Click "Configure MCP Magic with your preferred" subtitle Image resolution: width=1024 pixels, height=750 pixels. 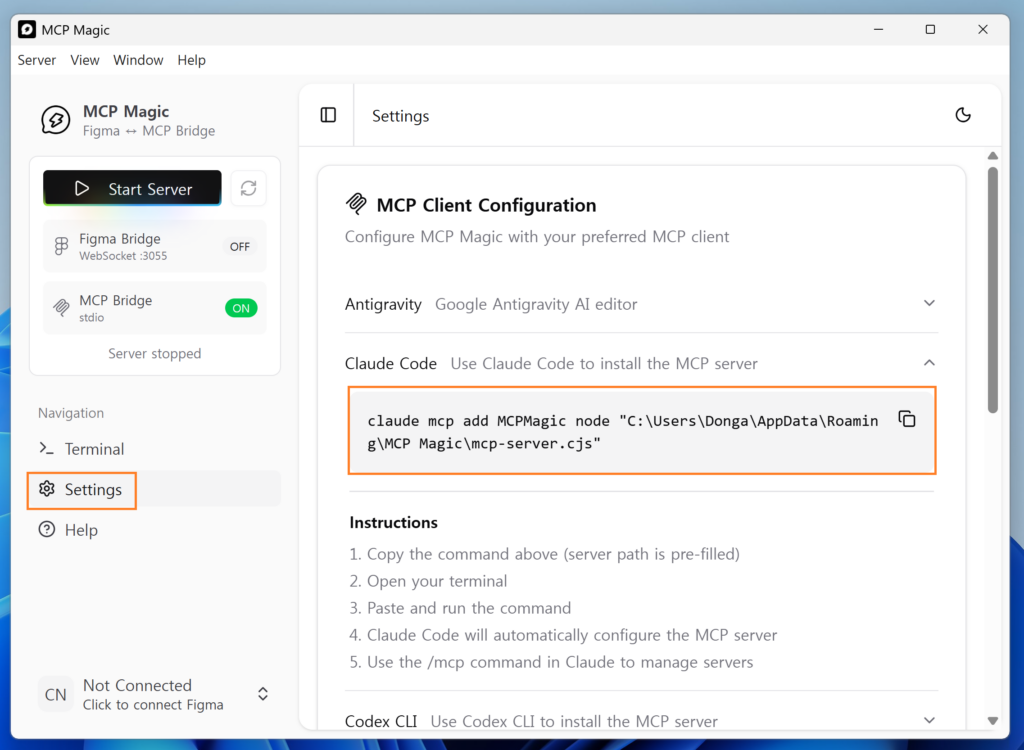click(x=537, y=236)
